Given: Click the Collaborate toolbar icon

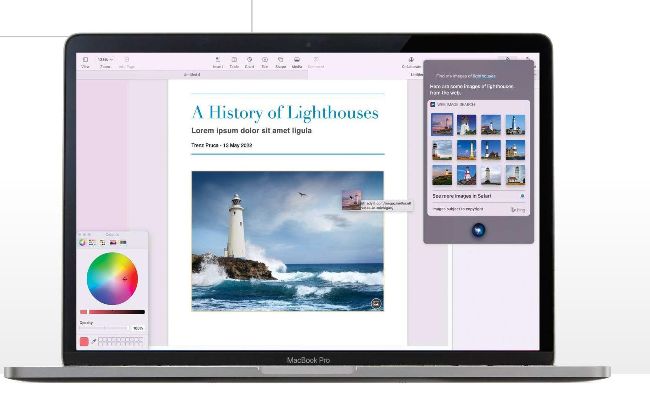Looking at the screenshot, I should click(x=412, y=60).
